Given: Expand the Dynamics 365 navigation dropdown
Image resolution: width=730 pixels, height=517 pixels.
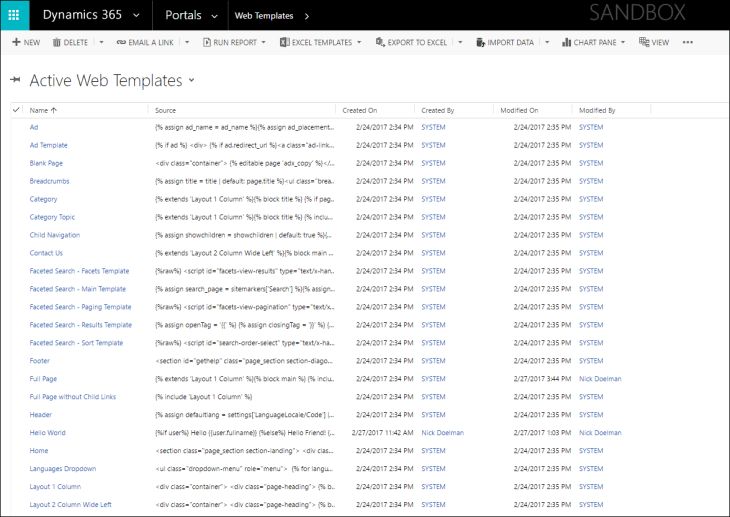Looking at the screenshot, I should (136, 15).
